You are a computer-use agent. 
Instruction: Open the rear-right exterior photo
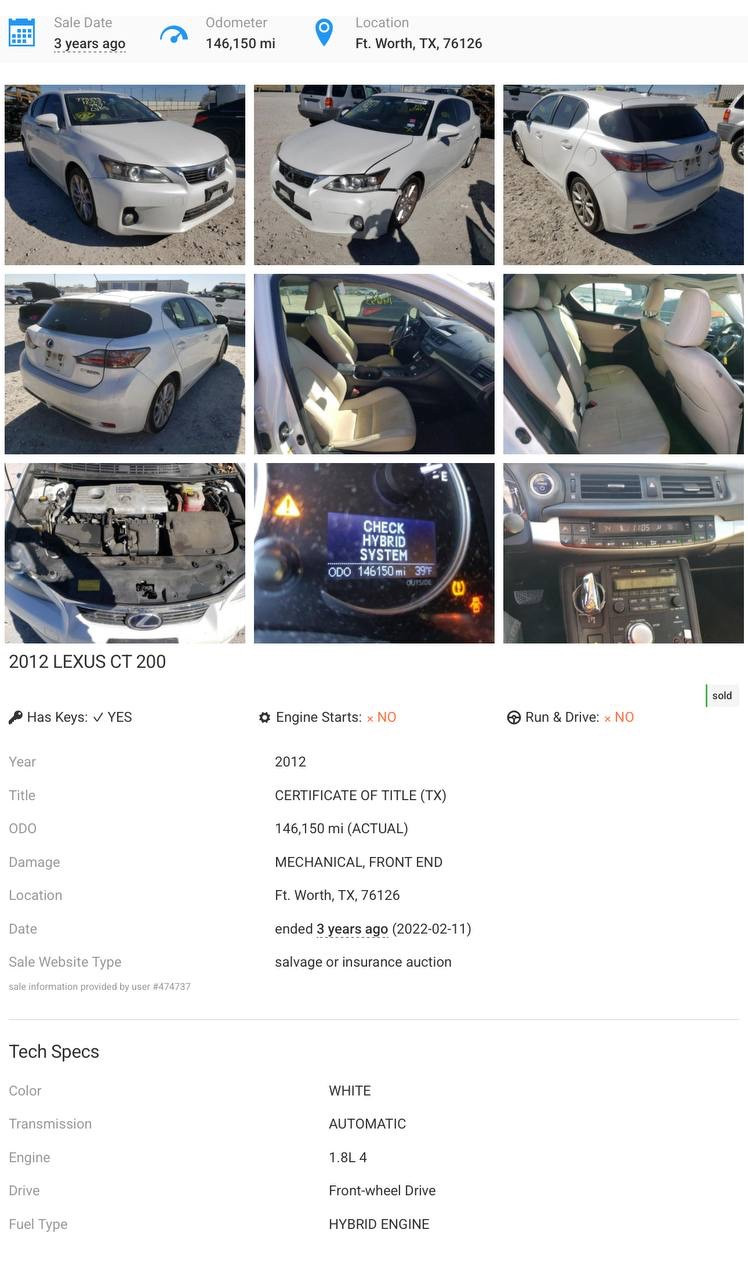click(623, 175)
